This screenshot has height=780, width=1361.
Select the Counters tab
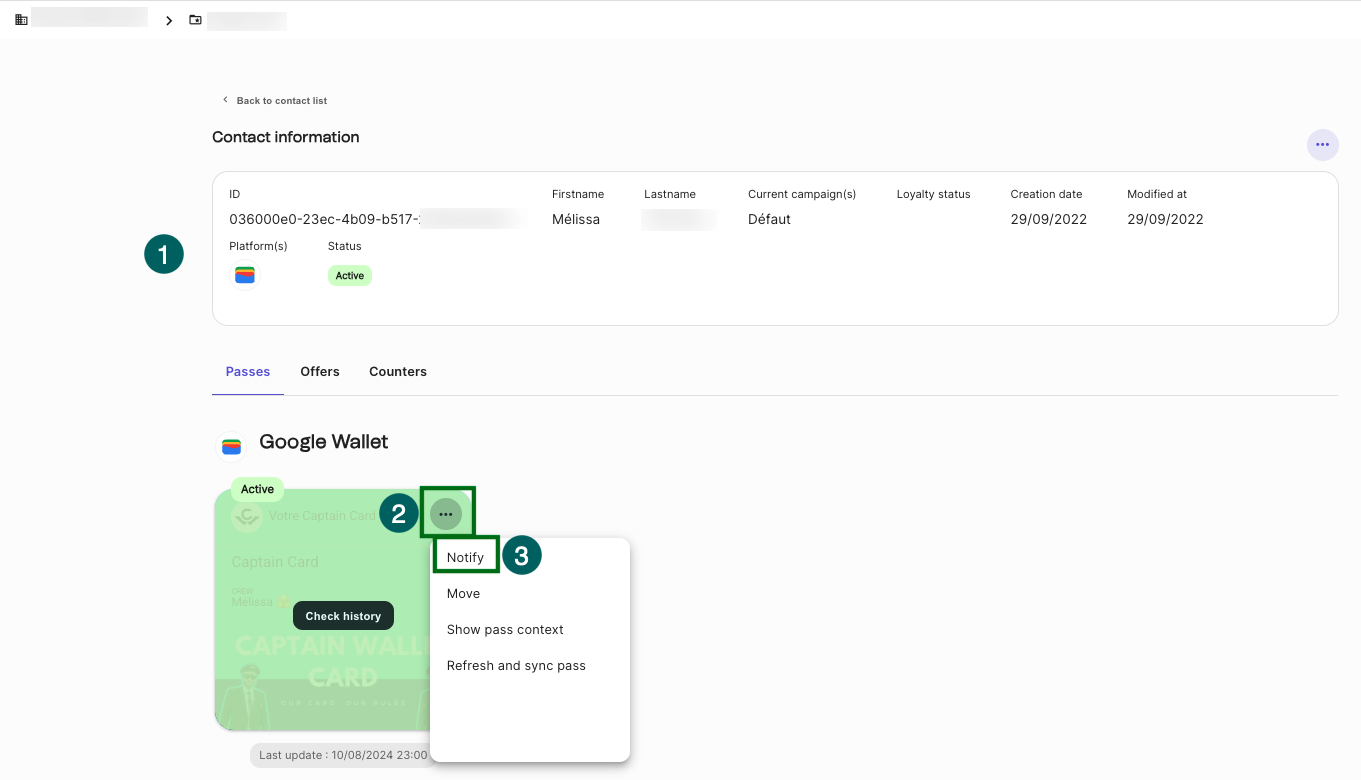click(398, 372)
